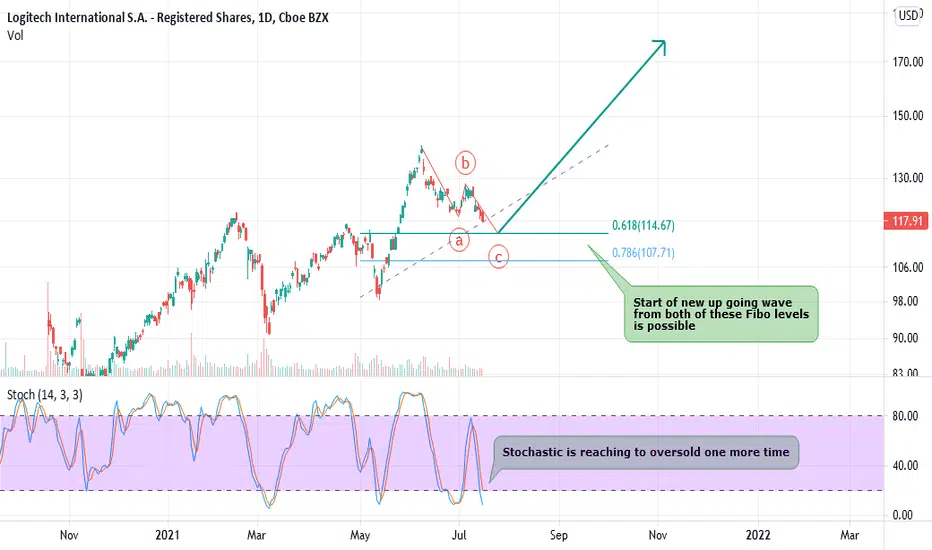This screenshot has height=550, width=932.
Task: Click the 'Stochastic is reaching to oversold' callout
Action: (646, 452)
